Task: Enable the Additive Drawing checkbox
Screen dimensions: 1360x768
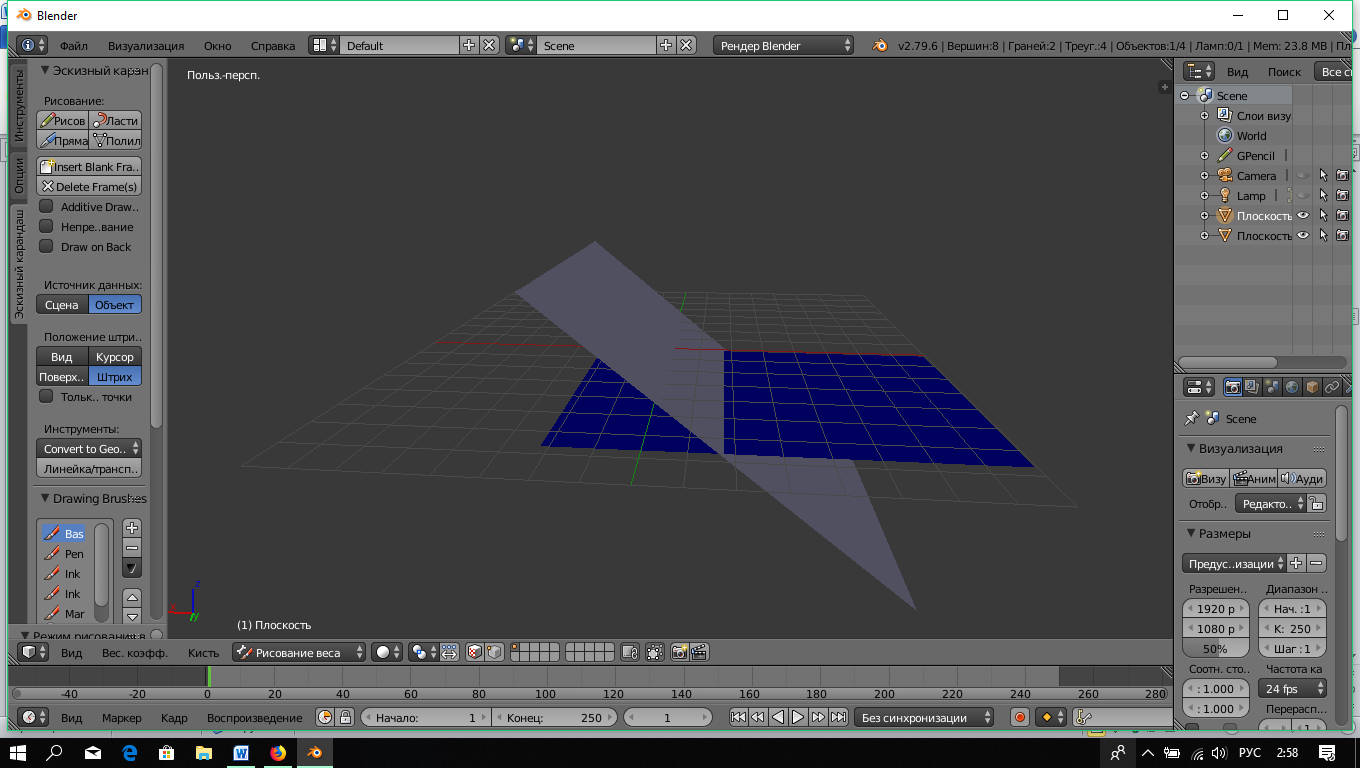Action: pos(46,207)
